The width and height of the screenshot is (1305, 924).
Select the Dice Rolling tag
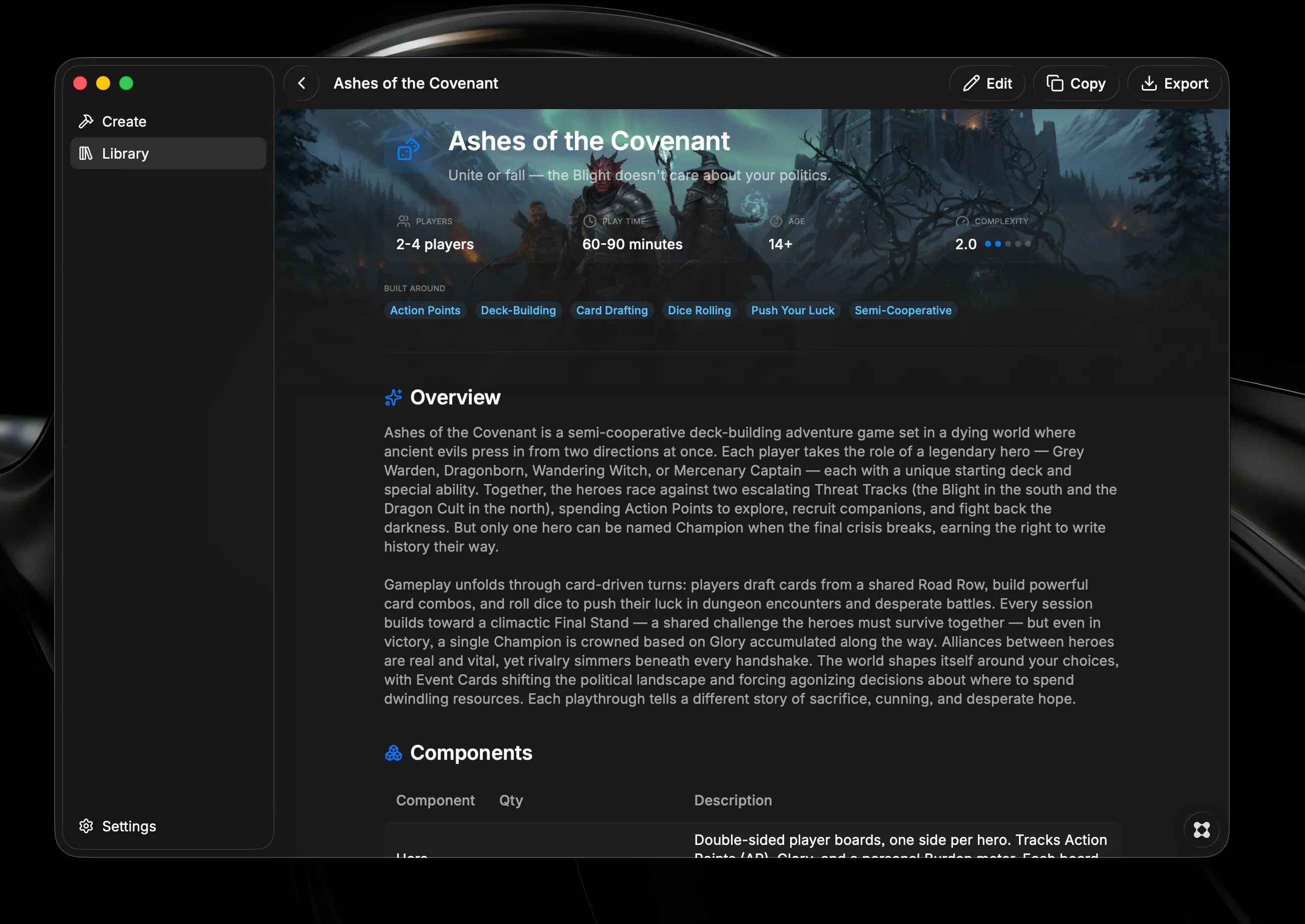pyautogui.click(x=700, y=311)
